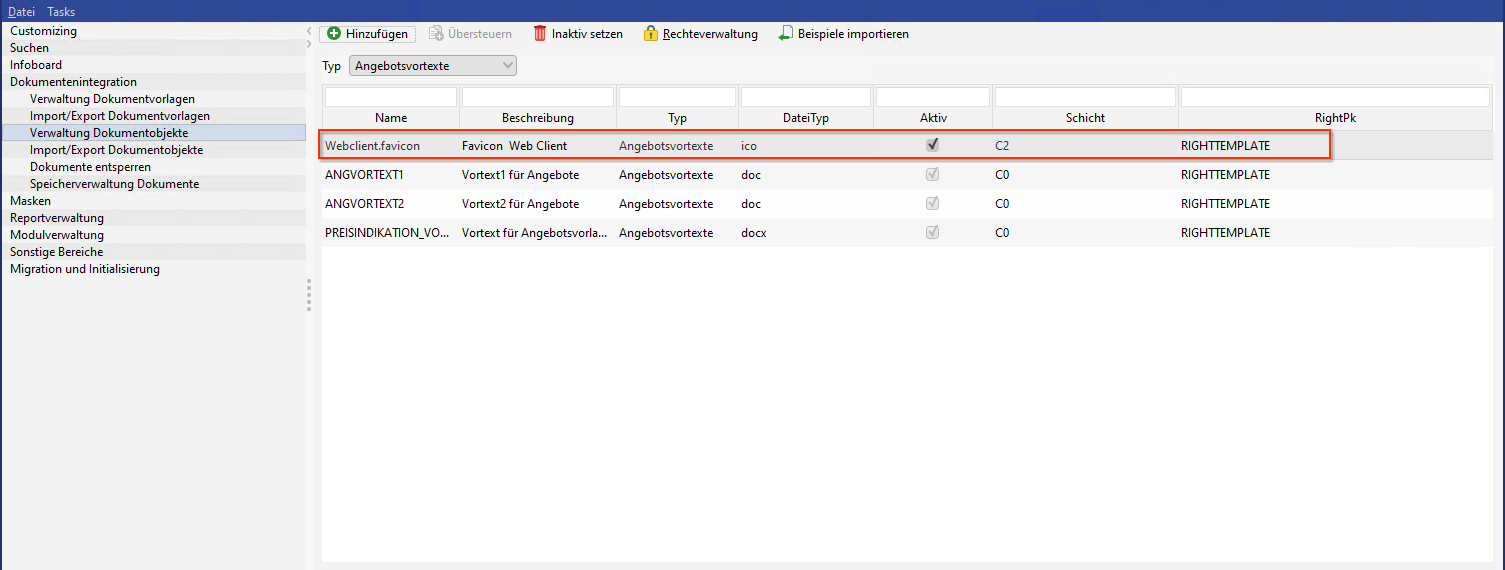Click the red trash Inaktiv setzen icon

coord(540,34)
